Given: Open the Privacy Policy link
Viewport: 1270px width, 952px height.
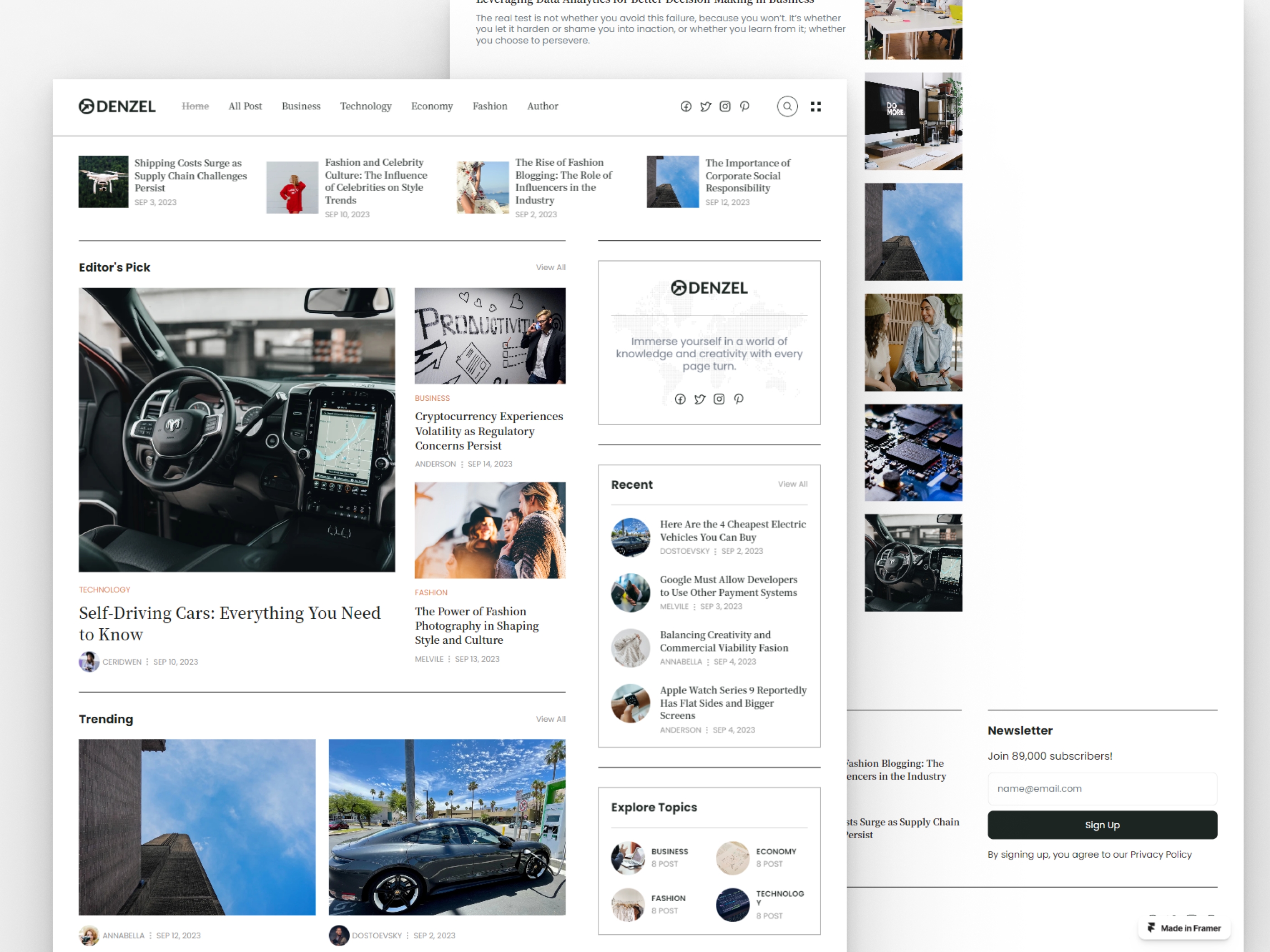Looking at the screenshot, I should tap(1160, 854).
